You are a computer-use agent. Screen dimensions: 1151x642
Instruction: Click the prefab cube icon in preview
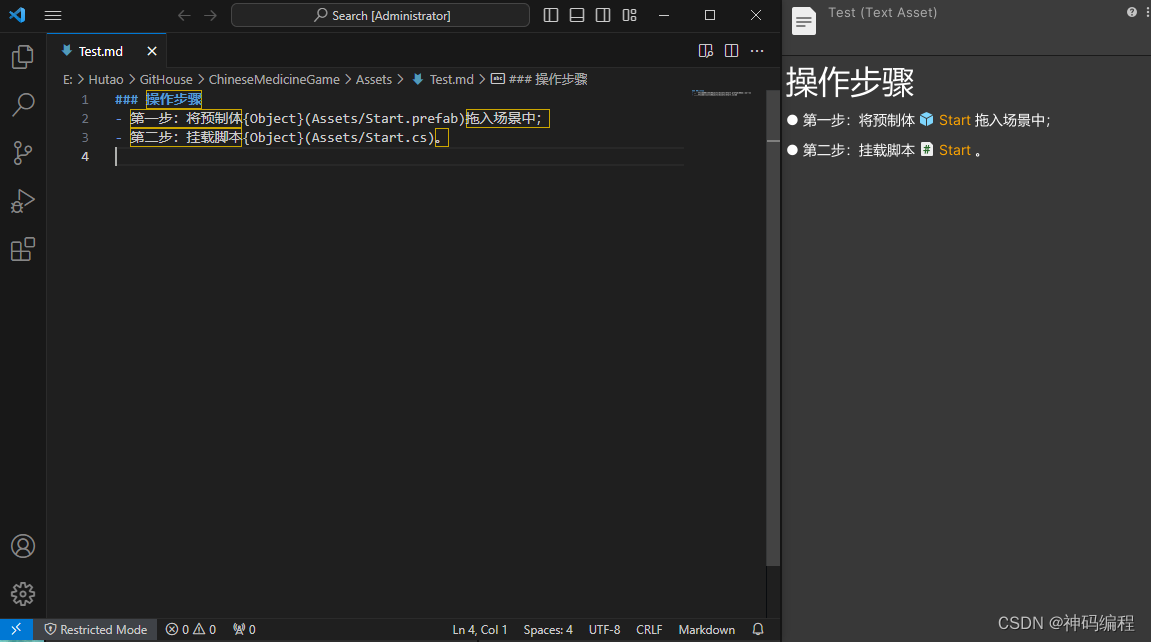[x=926, y=120]
